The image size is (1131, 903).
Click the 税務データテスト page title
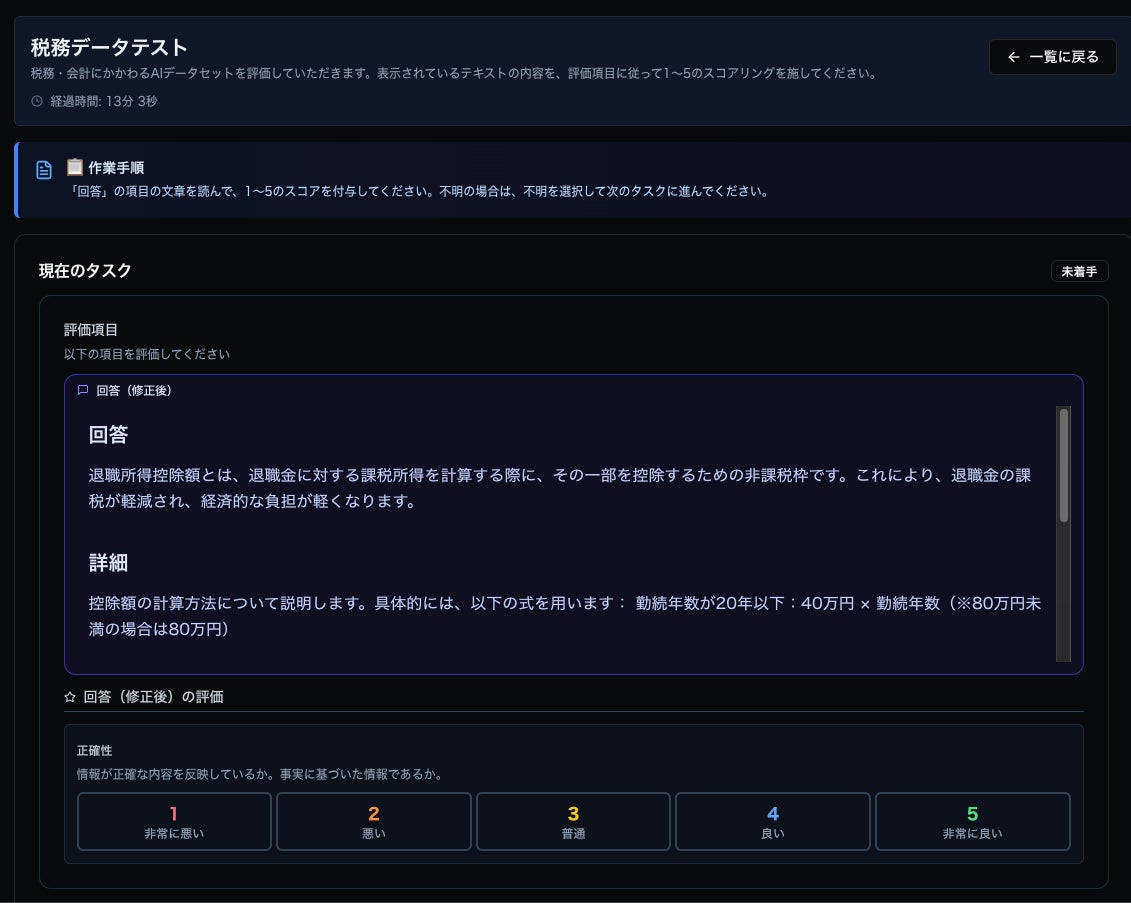(109, 48)
